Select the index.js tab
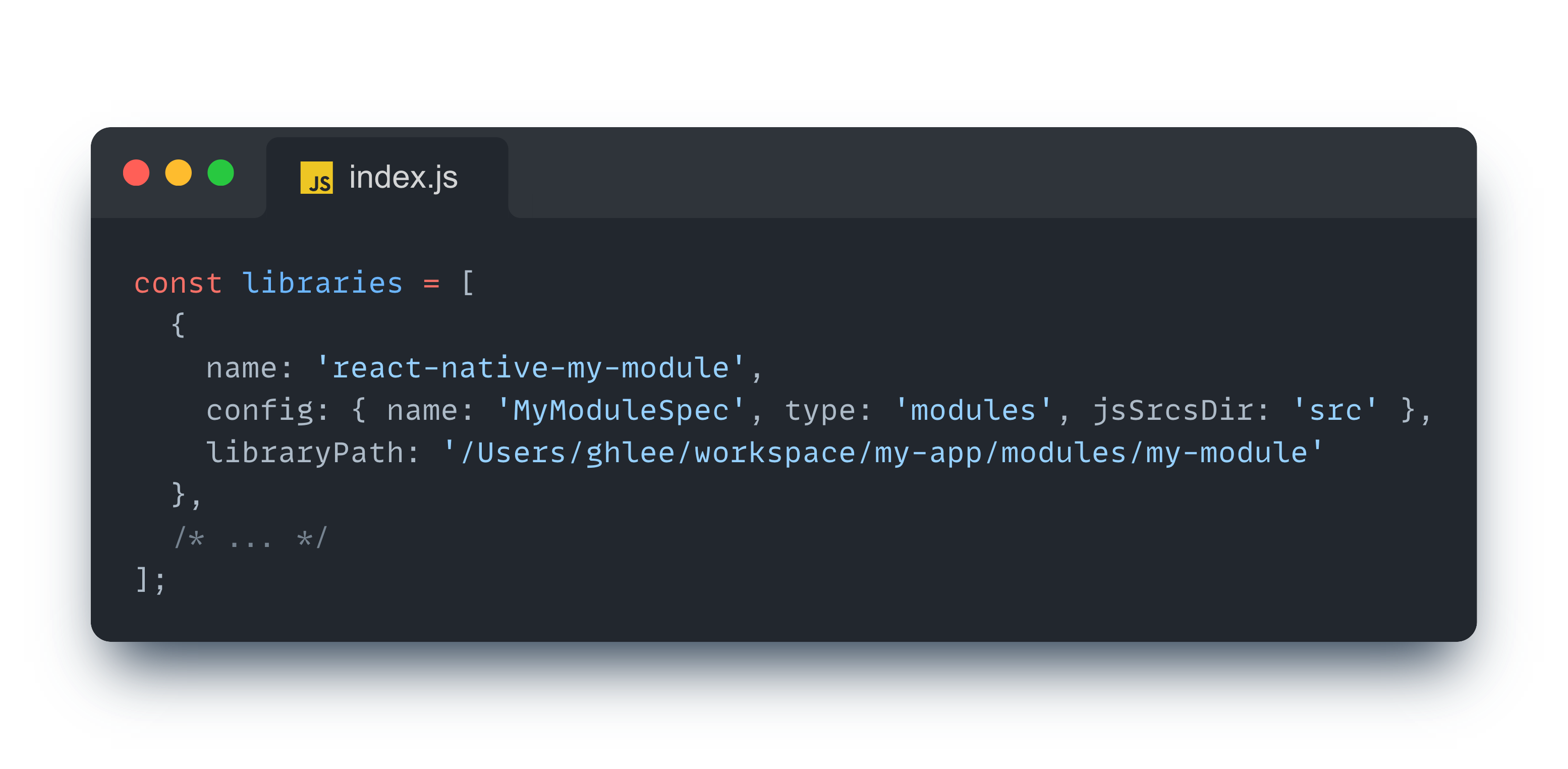This screenshot has width=1568, height=769. (403, 178)
